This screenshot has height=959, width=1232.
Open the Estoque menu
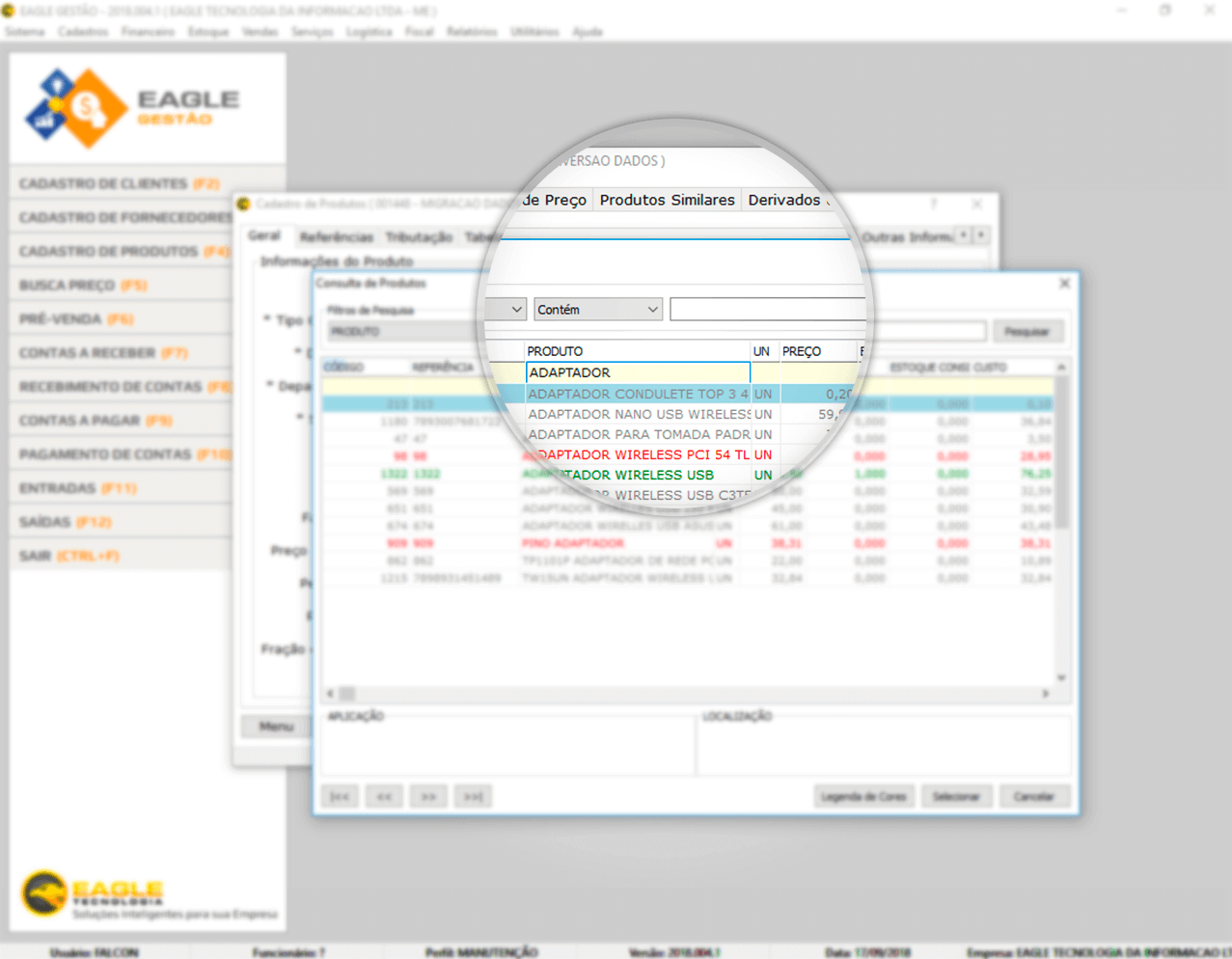[208, 32]
